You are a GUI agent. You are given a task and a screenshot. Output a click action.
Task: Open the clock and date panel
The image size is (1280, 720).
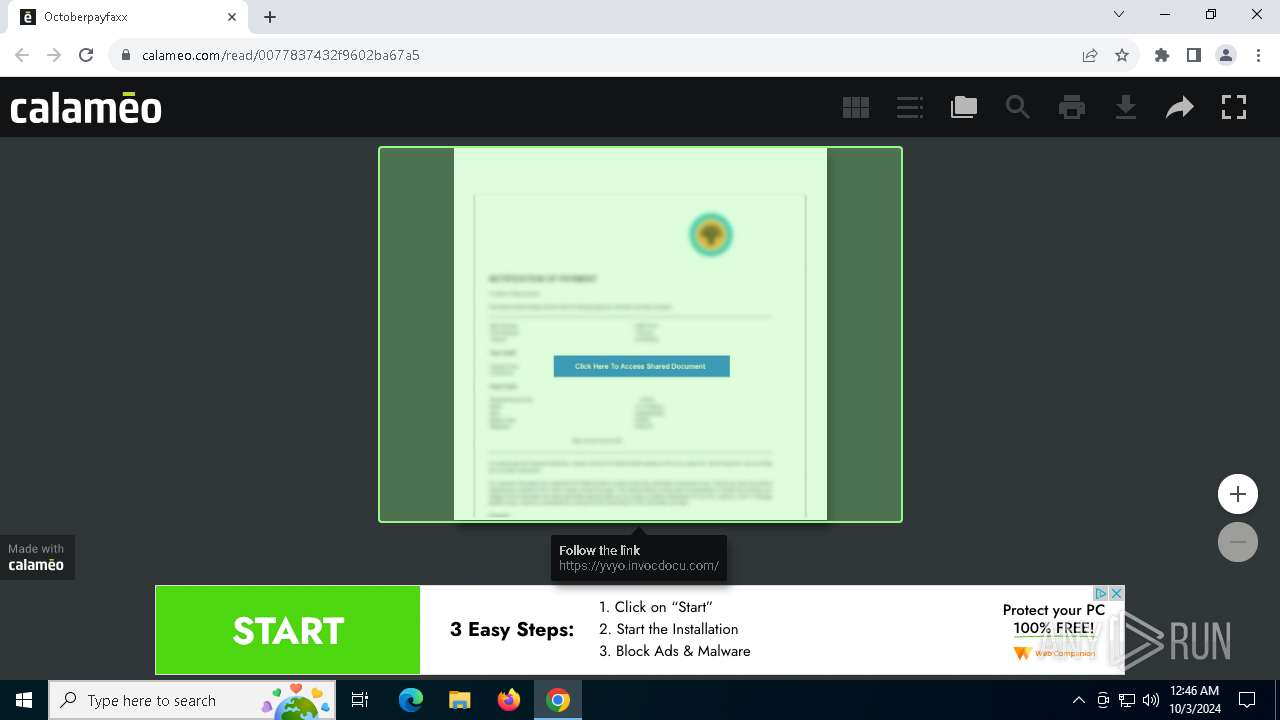tap(1195, 700)
